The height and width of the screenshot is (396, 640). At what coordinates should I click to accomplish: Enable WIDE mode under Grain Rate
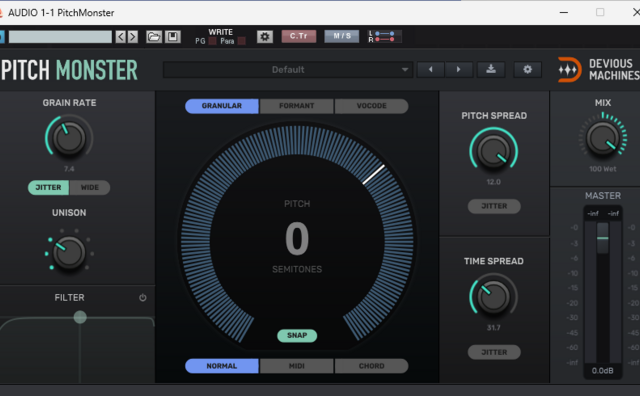[90, 187]
